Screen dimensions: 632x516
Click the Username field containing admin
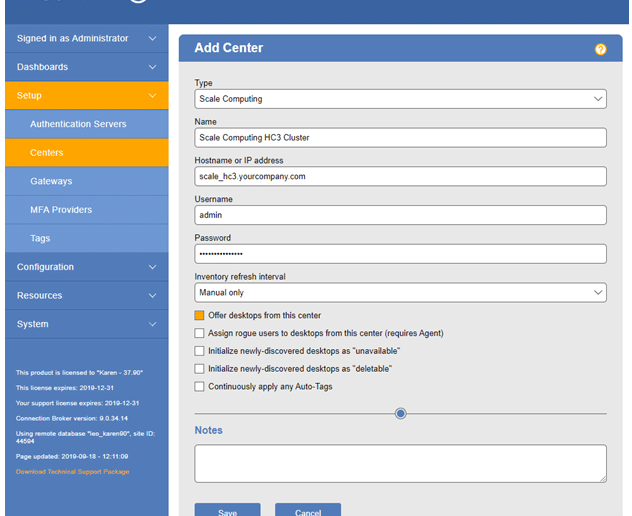pos(400,215)
